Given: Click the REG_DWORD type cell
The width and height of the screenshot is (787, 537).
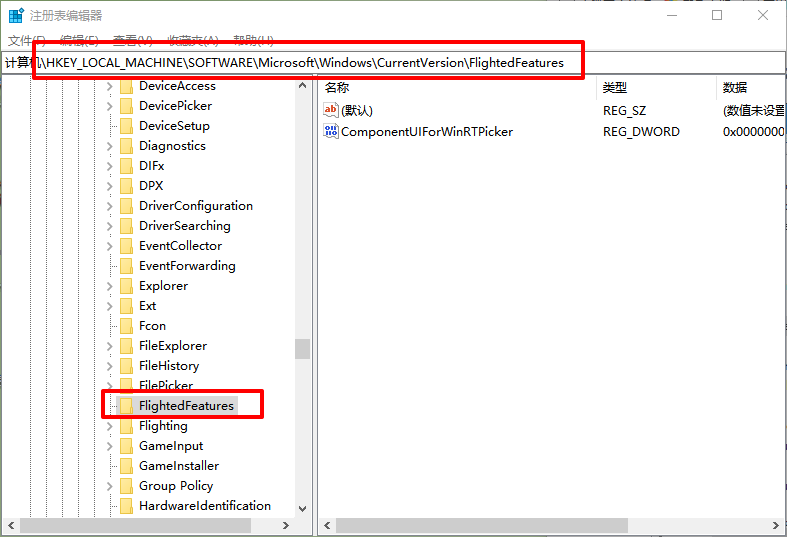Looking at the screenshot, I should (x=641, y=131).
